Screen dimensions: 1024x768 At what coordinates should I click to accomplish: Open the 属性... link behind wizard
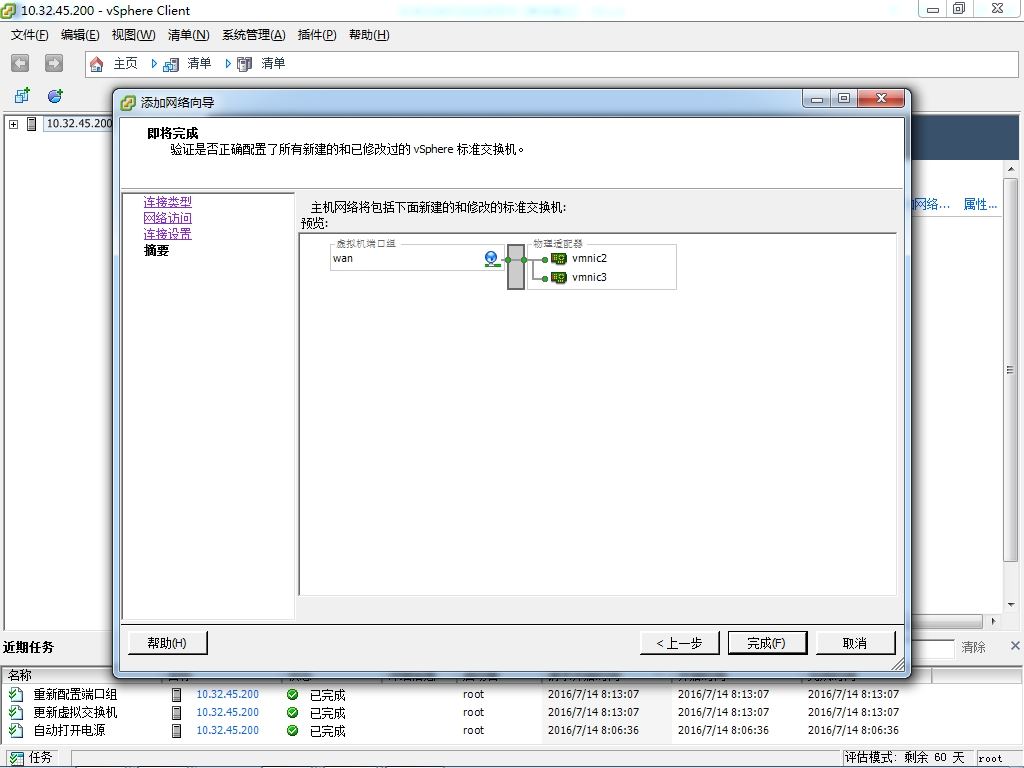(980, 204)
